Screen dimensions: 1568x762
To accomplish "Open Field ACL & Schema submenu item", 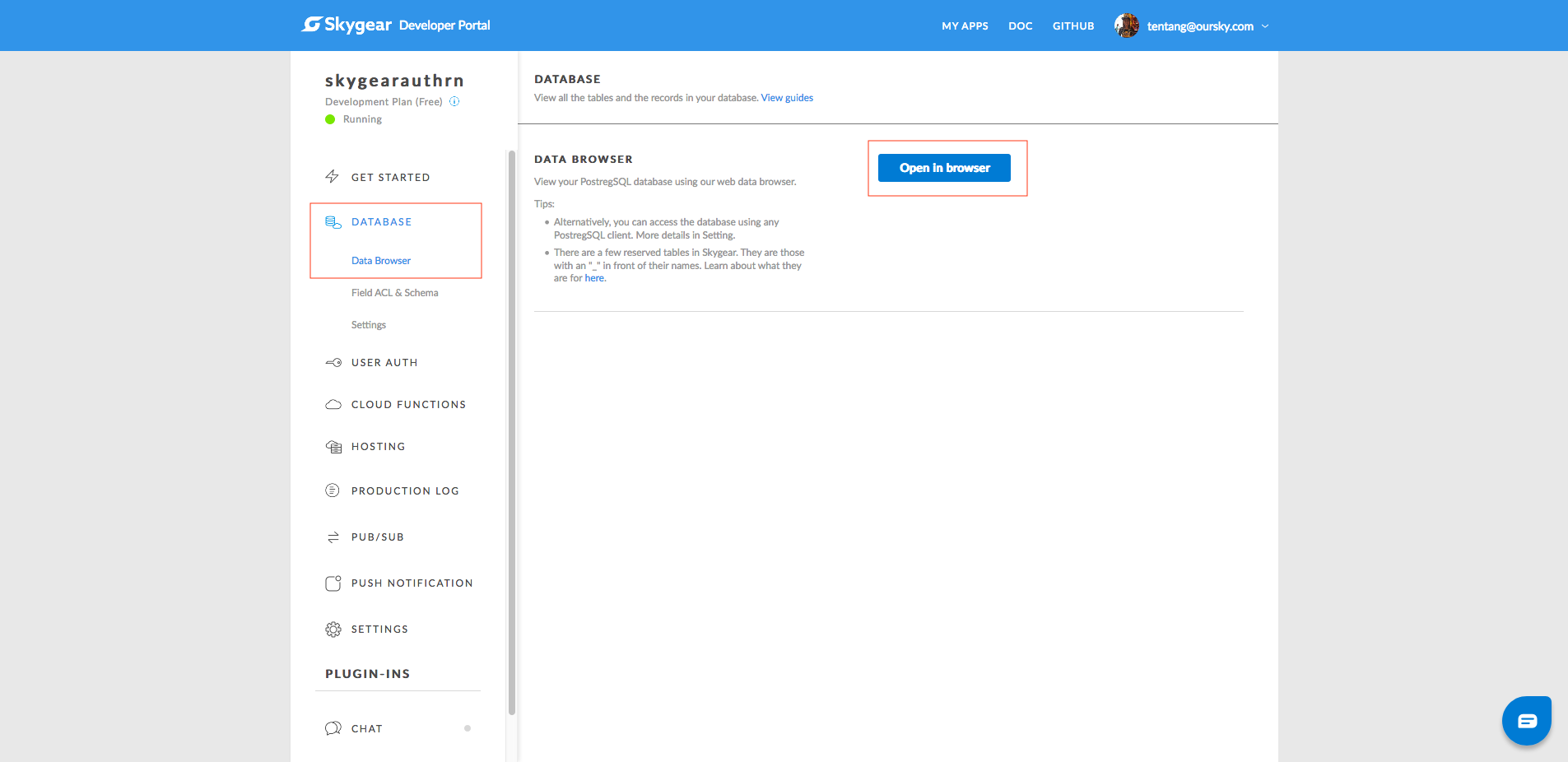I will [395, 293].
